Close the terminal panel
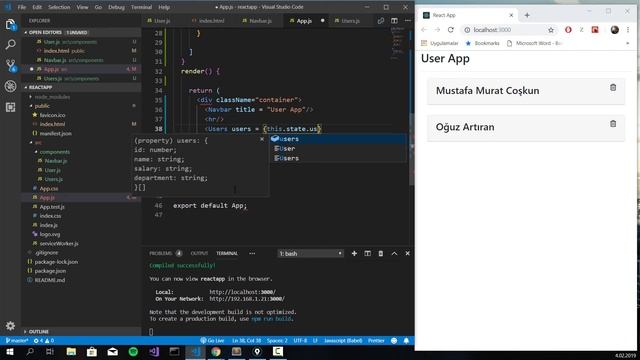This screenshot has width=640, height=360. tap(407, 253)
